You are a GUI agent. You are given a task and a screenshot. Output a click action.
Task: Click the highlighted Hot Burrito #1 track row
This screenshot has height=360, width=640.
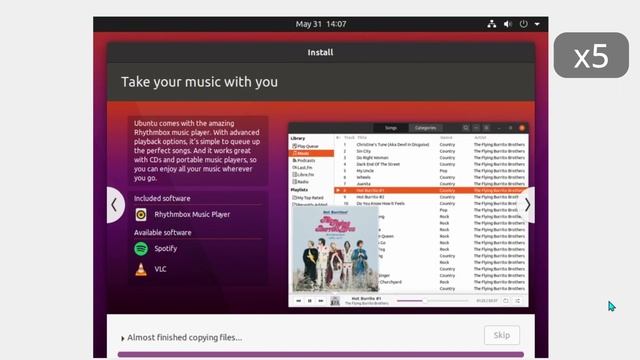click(x=431, y=190)
